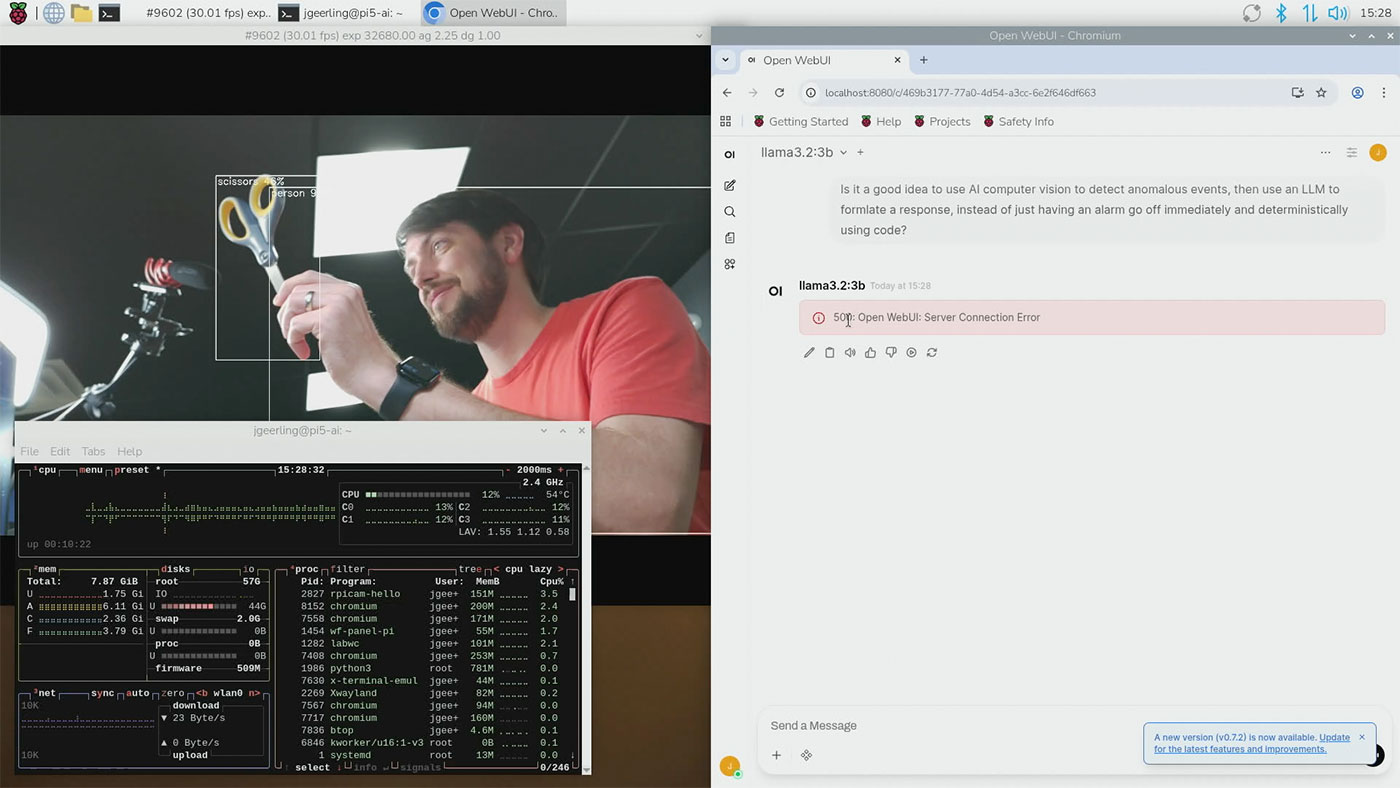Bookmark this page with star icon
Viewport: 1400px width, 788px height.
(1321, 93)
